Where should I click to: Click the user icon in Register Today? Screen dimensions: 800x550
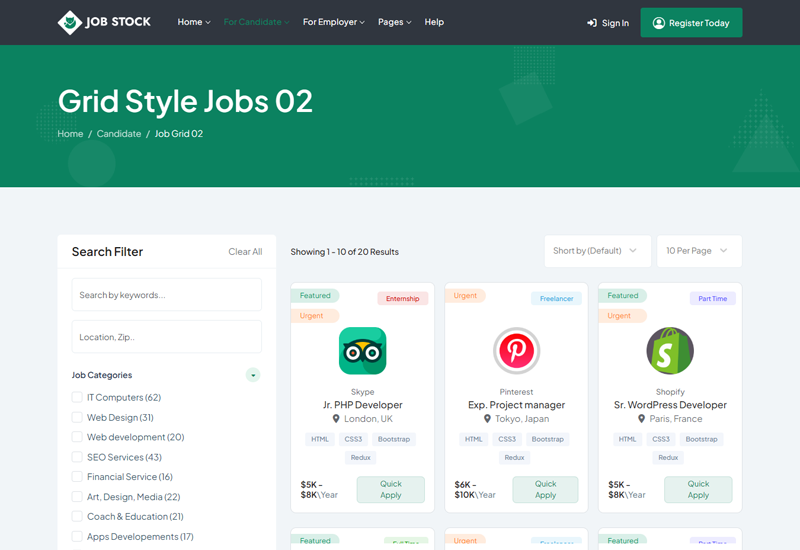[x=659, y=23]
